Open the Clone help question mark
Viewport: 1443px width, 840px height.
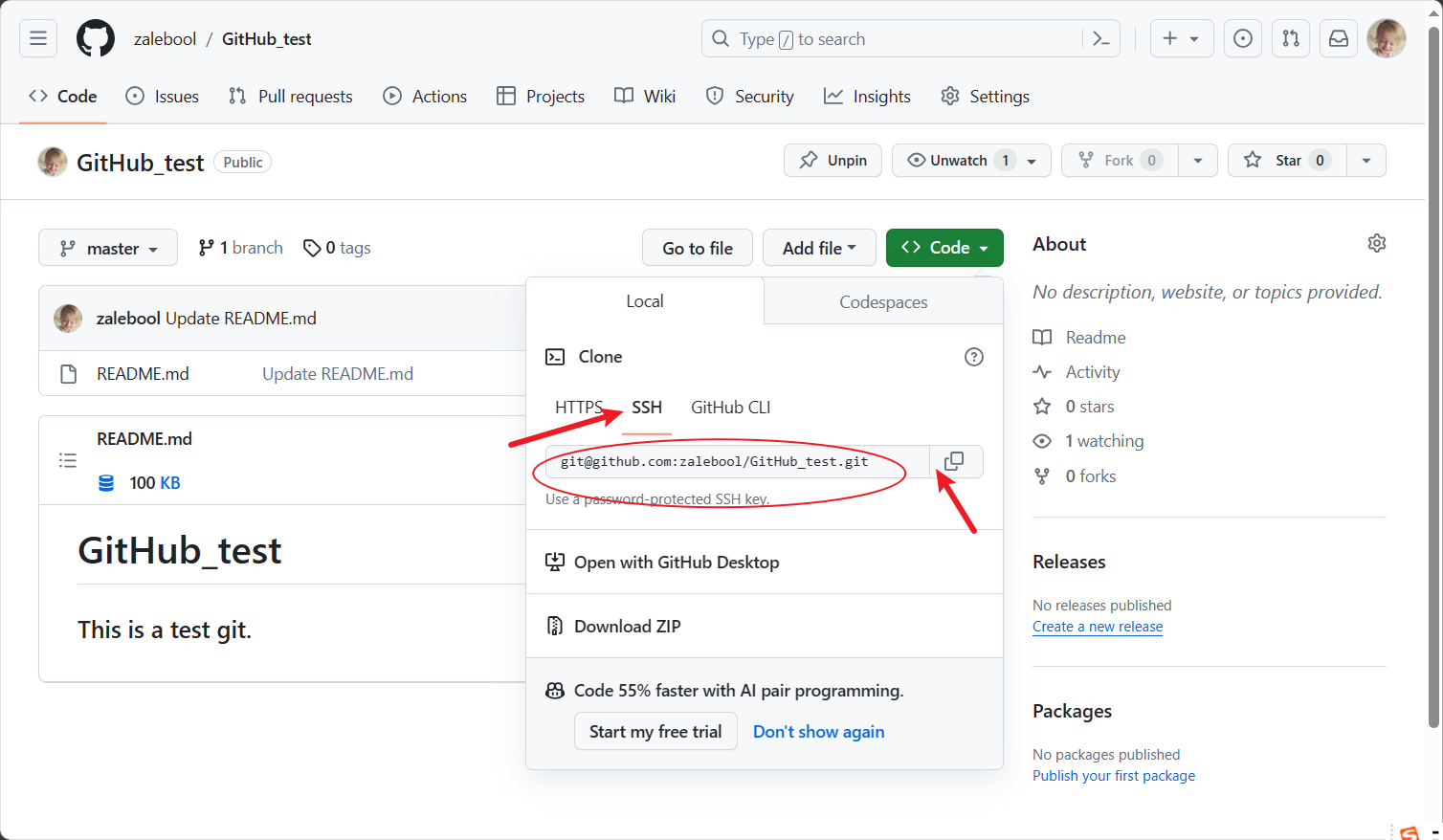click(x=974, y=357)
